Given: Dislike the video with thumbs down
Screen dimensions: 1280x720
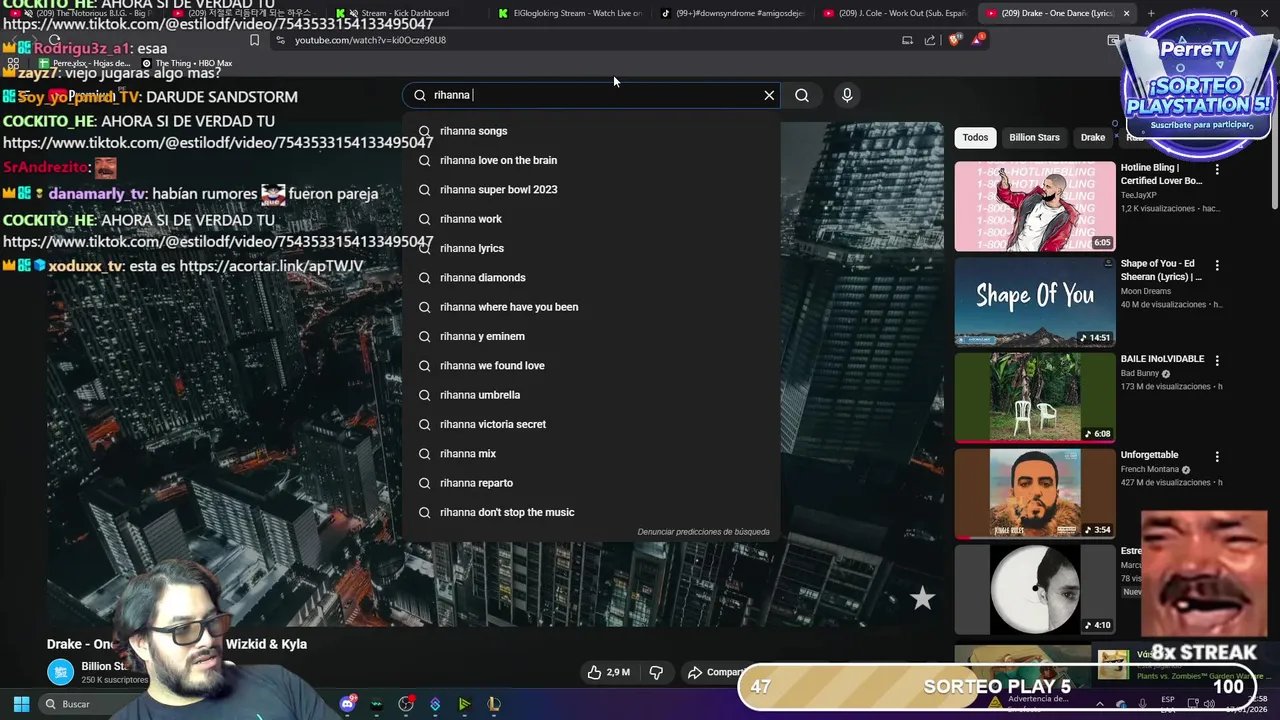Looking at the screenshot, I should coord(656,672).
